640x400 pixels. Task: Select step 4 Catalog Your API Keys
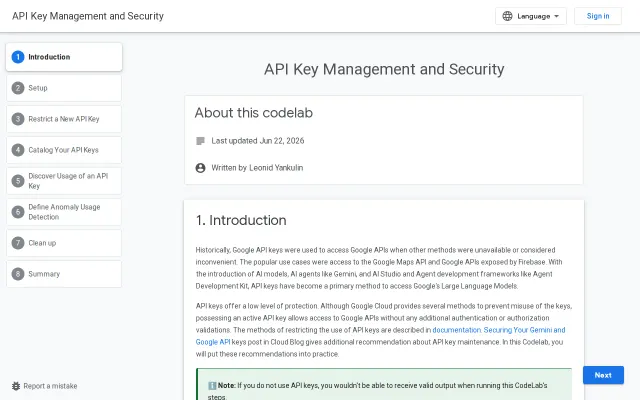pyautogui.click(x=64, y=150)
